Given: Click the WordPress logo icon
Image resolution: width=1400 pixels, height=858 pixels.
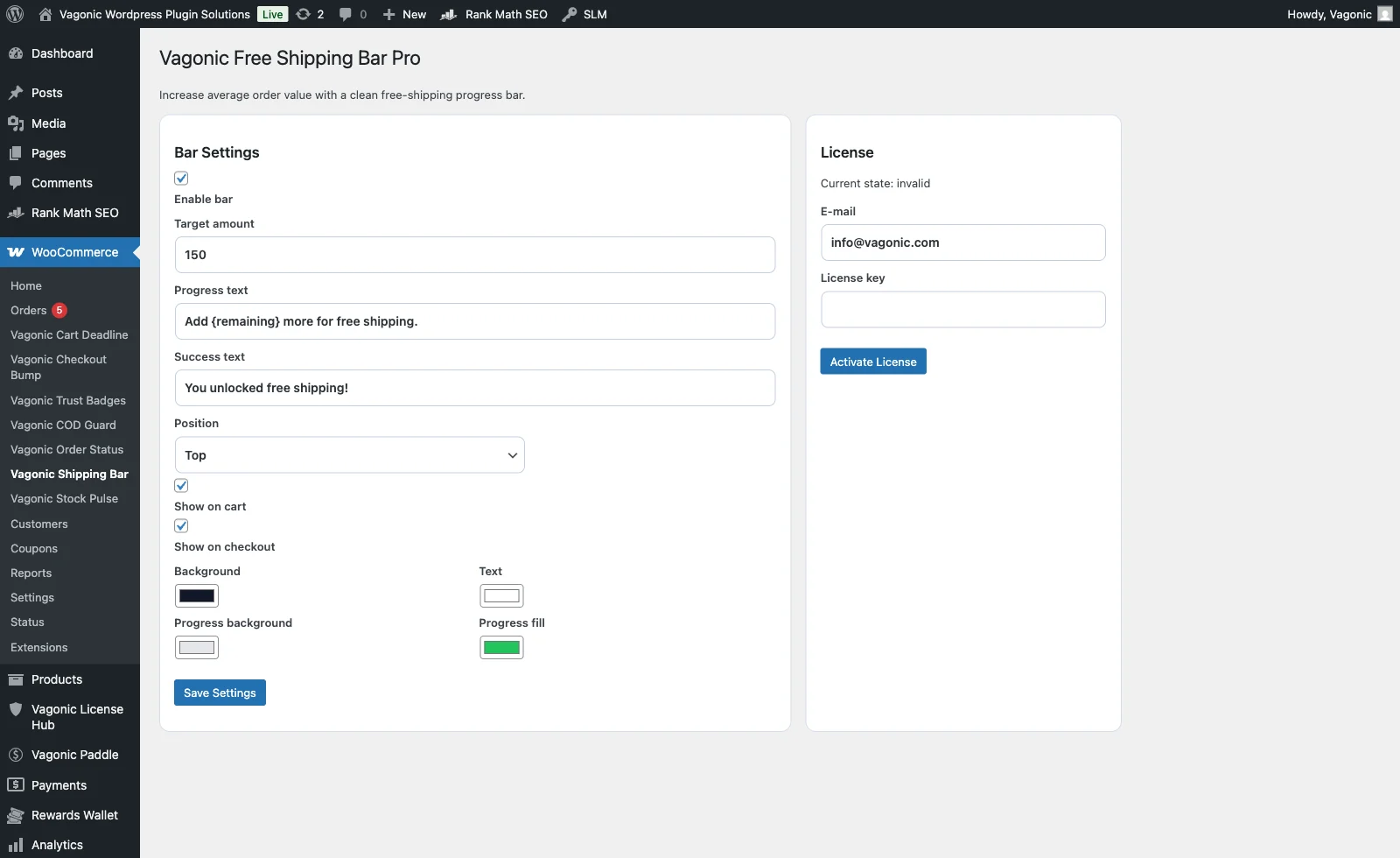Looking at the screenshot, I should click(15, 14).
